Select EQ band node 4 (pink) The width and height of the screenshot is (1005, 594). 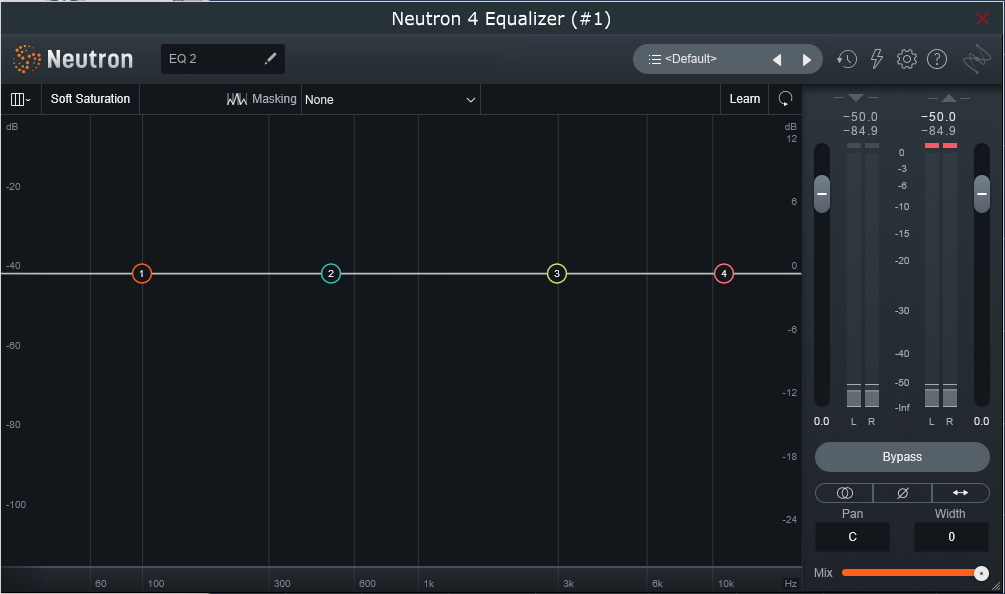(724, 274)
